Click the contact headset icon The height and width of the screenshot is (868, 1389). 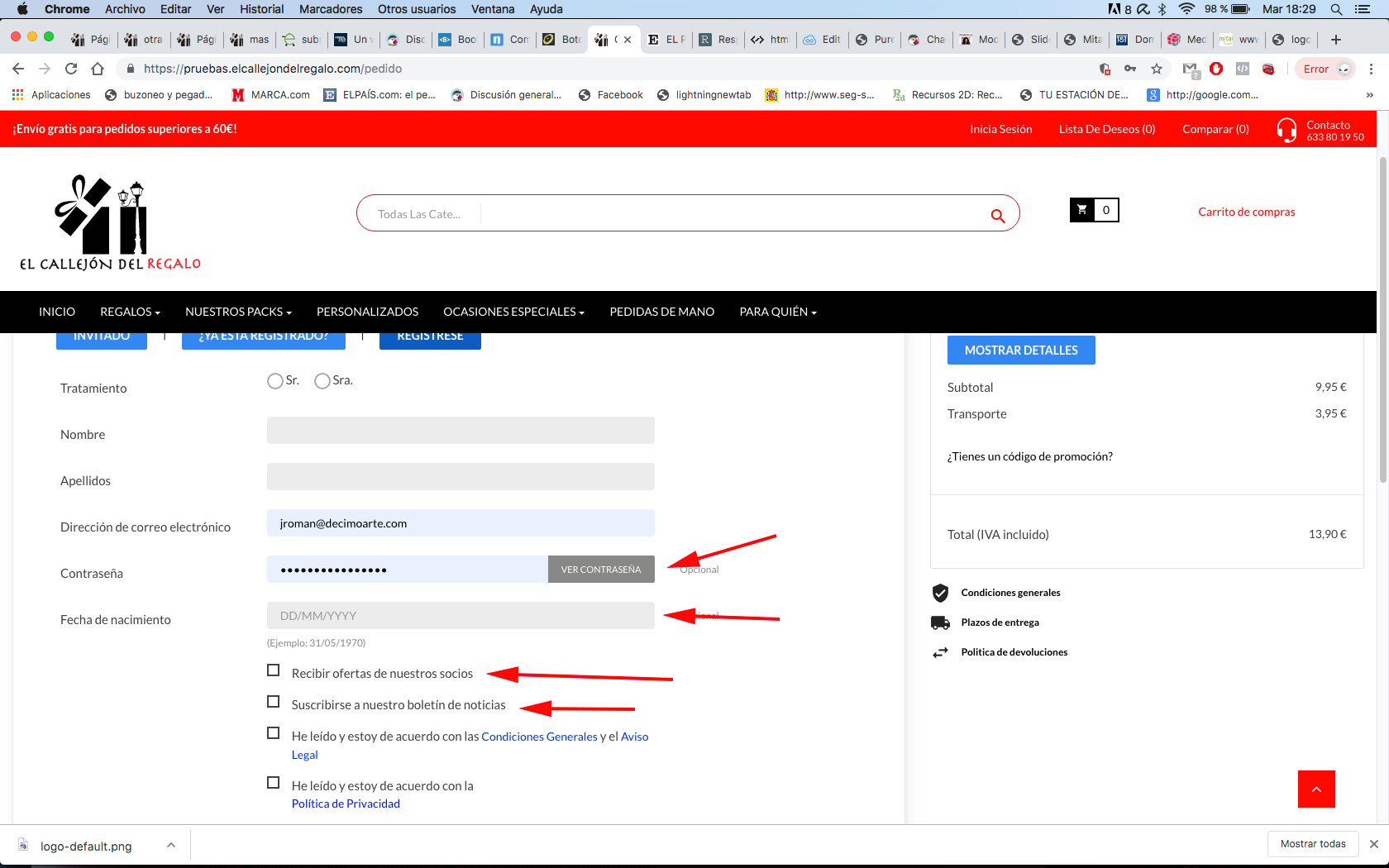pos(1286,130)
